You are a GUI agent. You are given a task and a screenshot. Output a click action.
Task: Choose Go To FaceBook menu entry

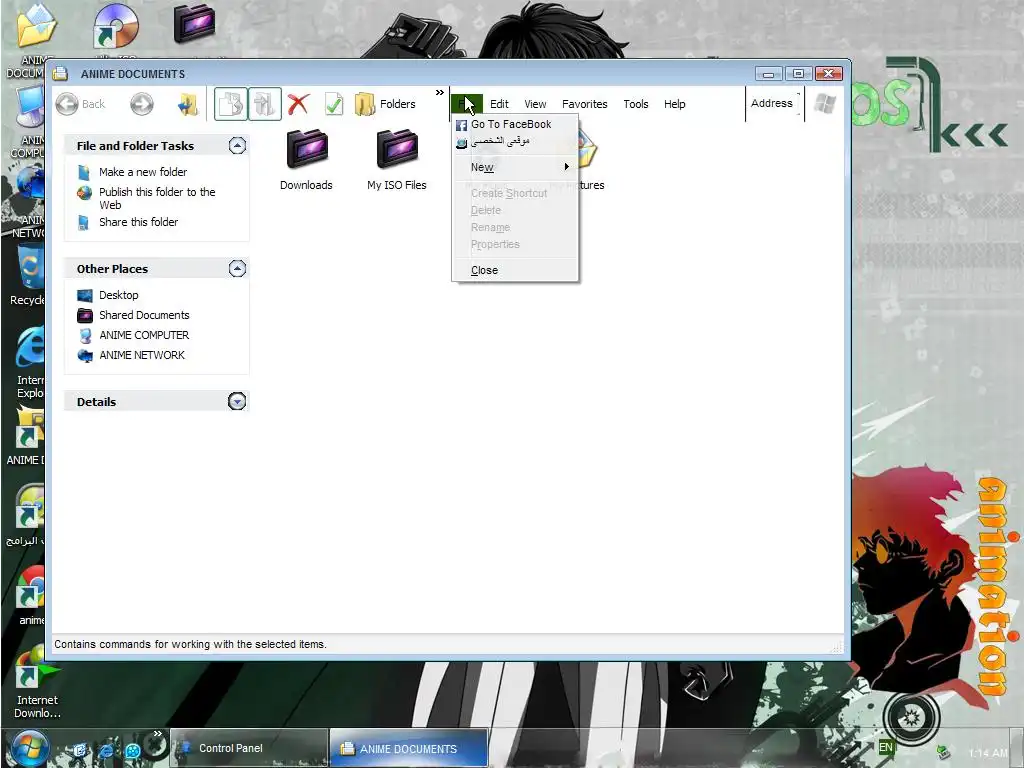click(x=515, y=124)
